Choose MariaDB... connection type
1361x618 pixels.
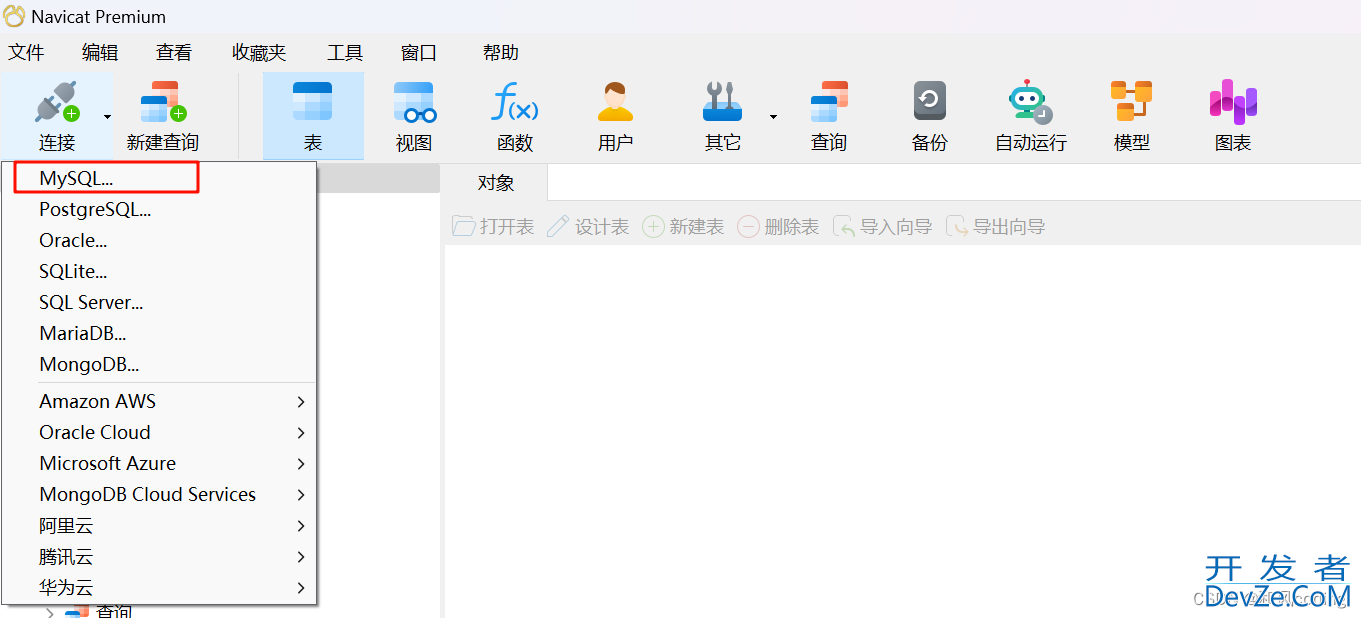click(159, 333)
